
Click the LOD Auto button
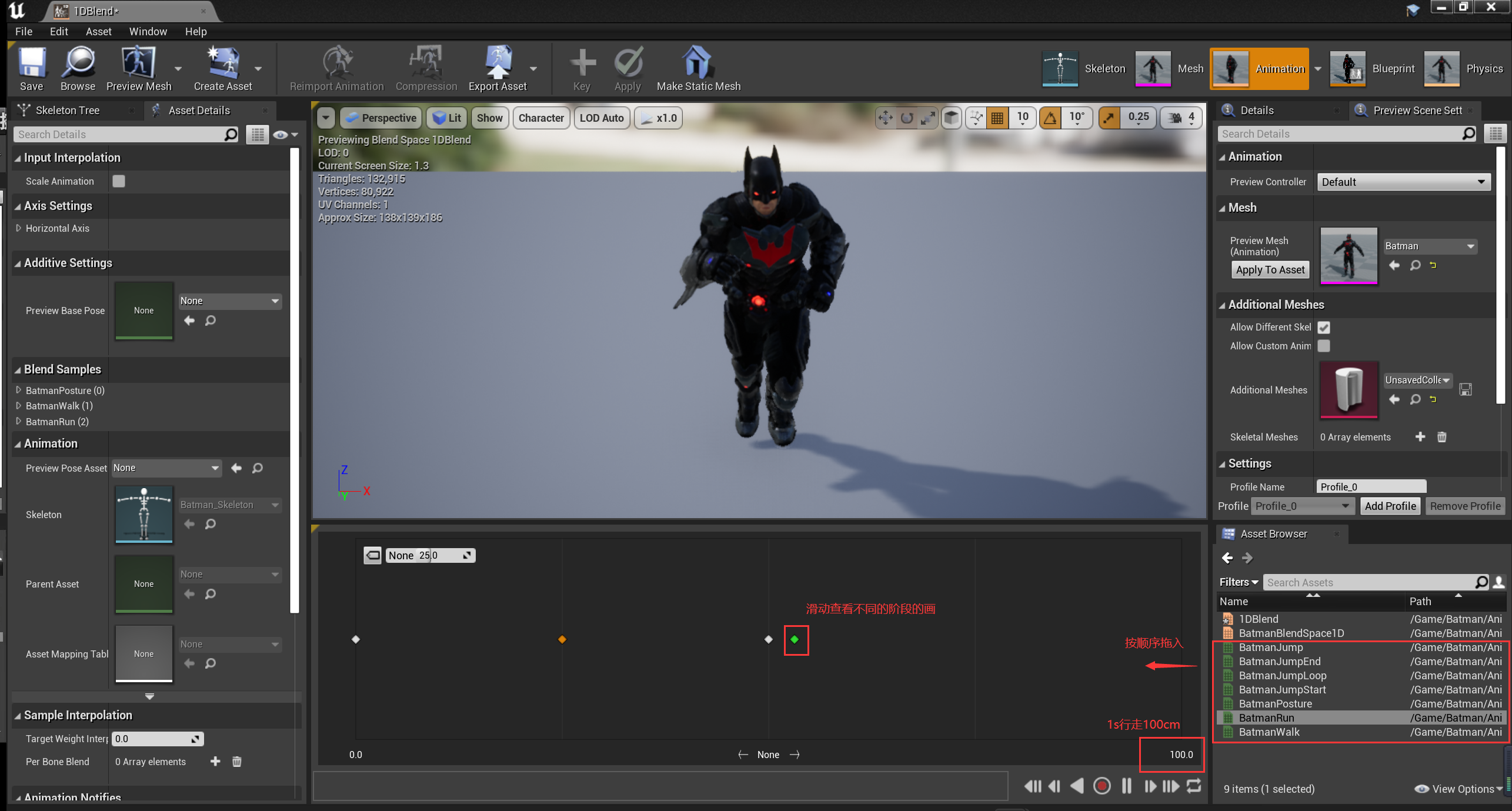pos(602,118)
